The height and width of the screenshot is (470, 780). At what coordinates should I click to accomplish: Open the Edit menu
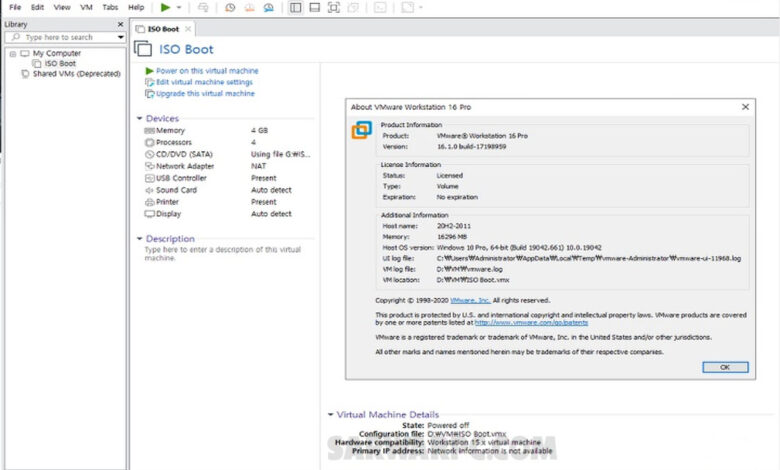point(37,7)
